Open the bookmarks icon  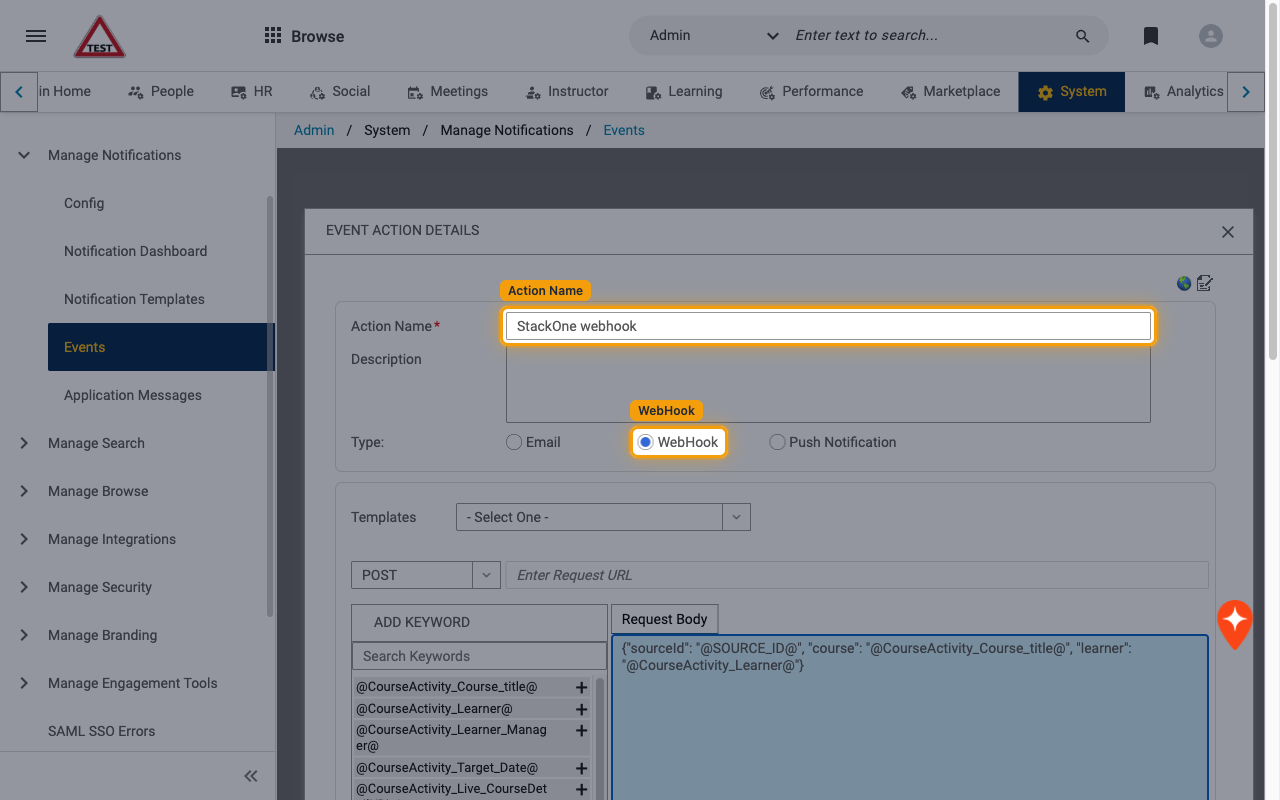[1151, 36]
